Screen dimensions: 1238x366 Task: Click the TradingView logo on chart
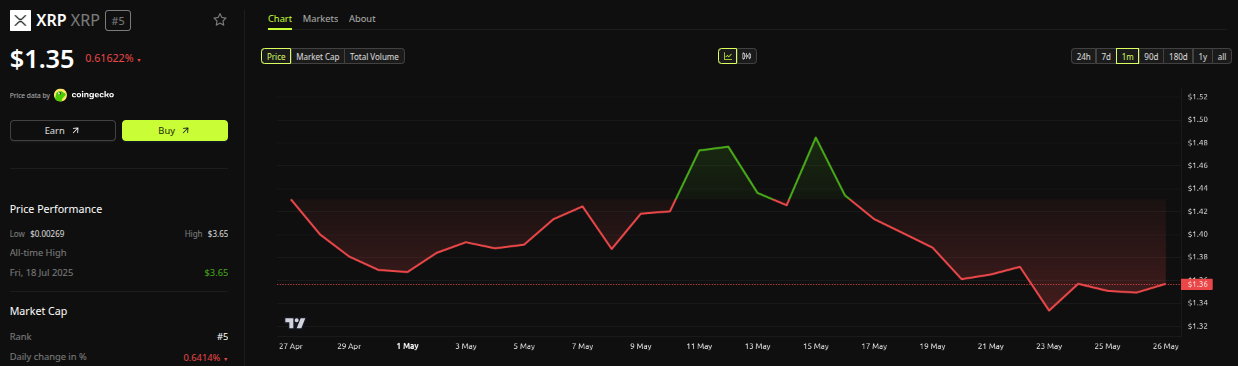click(x=295, y=323)
